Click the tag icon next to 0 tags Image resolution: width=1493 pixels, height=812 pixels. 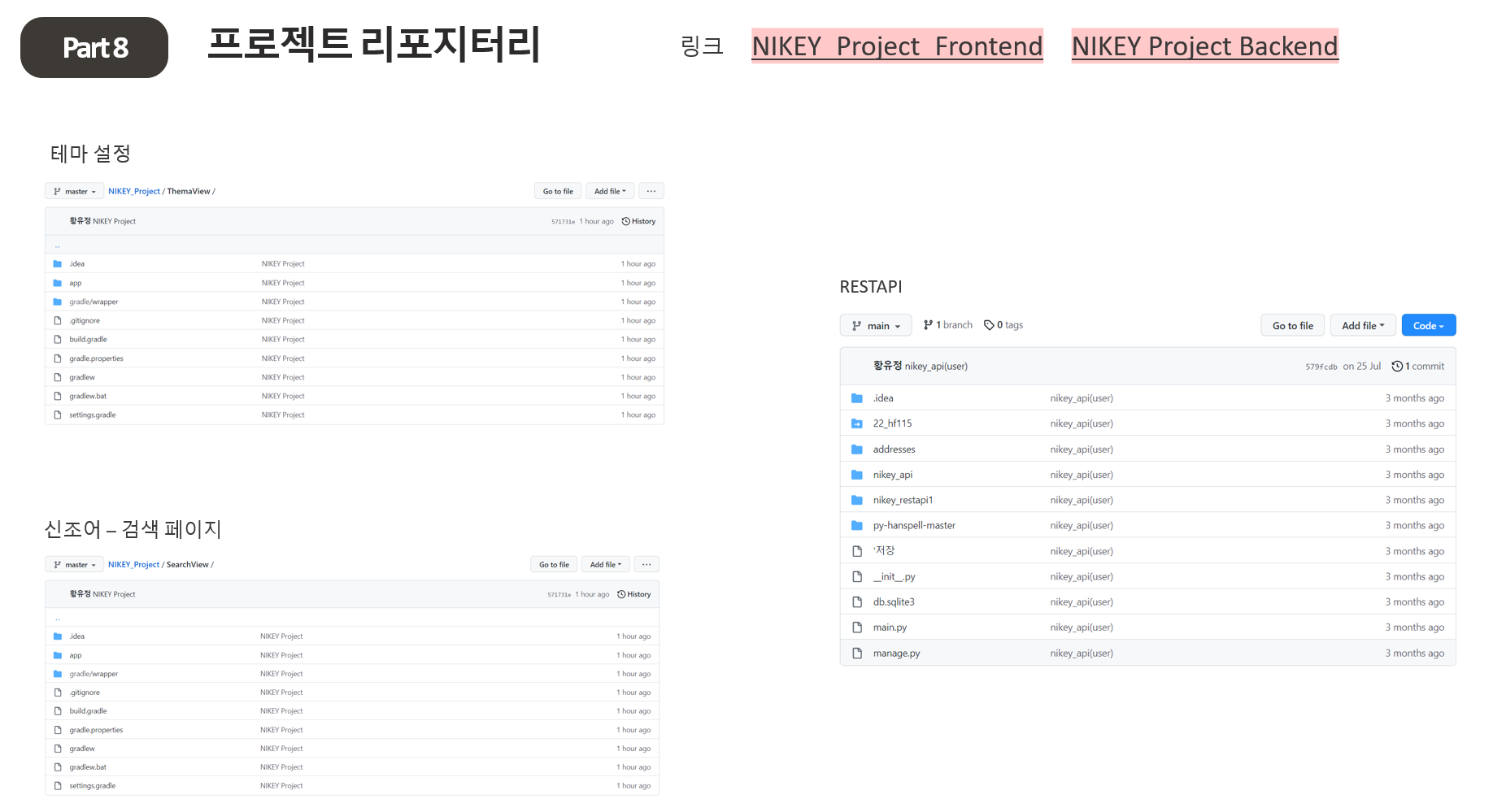(x=989, y=324)
